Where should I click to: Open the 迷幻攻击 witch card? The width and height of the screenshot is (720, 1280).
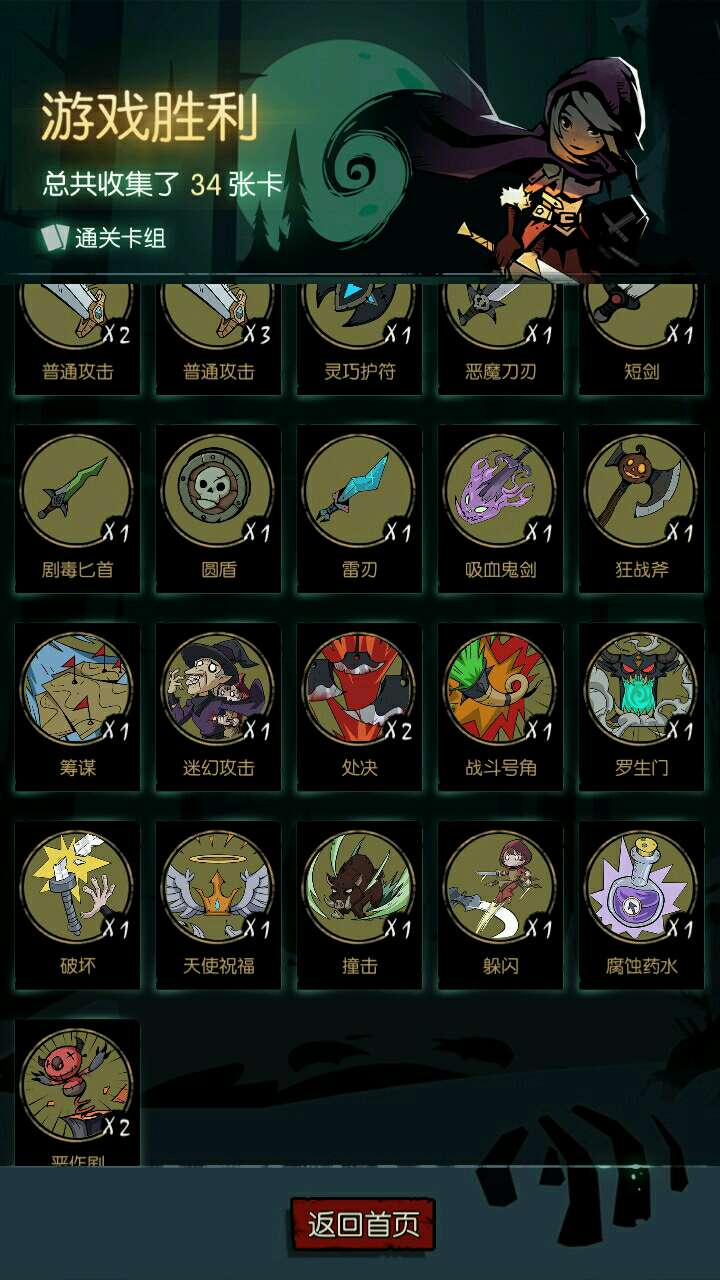point(219,708)
